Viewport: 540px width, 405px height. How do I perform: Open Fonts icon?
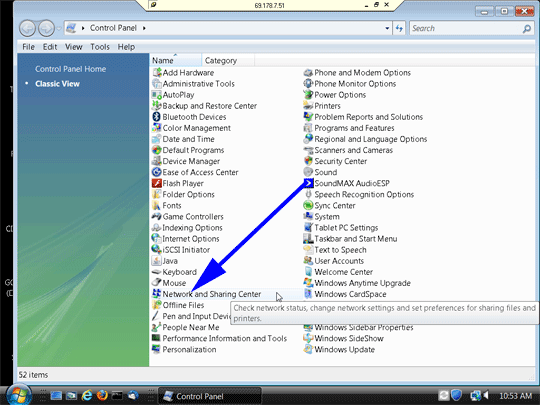click(x=157, y=206)
